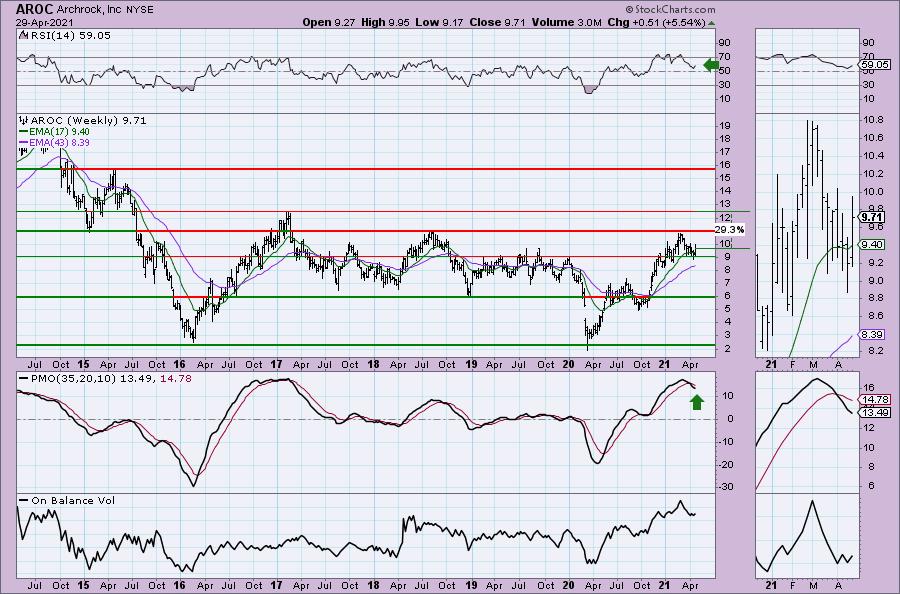Viewport: 900px width, 594px height.
Task: Click the Low 9.17 value
Action: tap(439, 22)
